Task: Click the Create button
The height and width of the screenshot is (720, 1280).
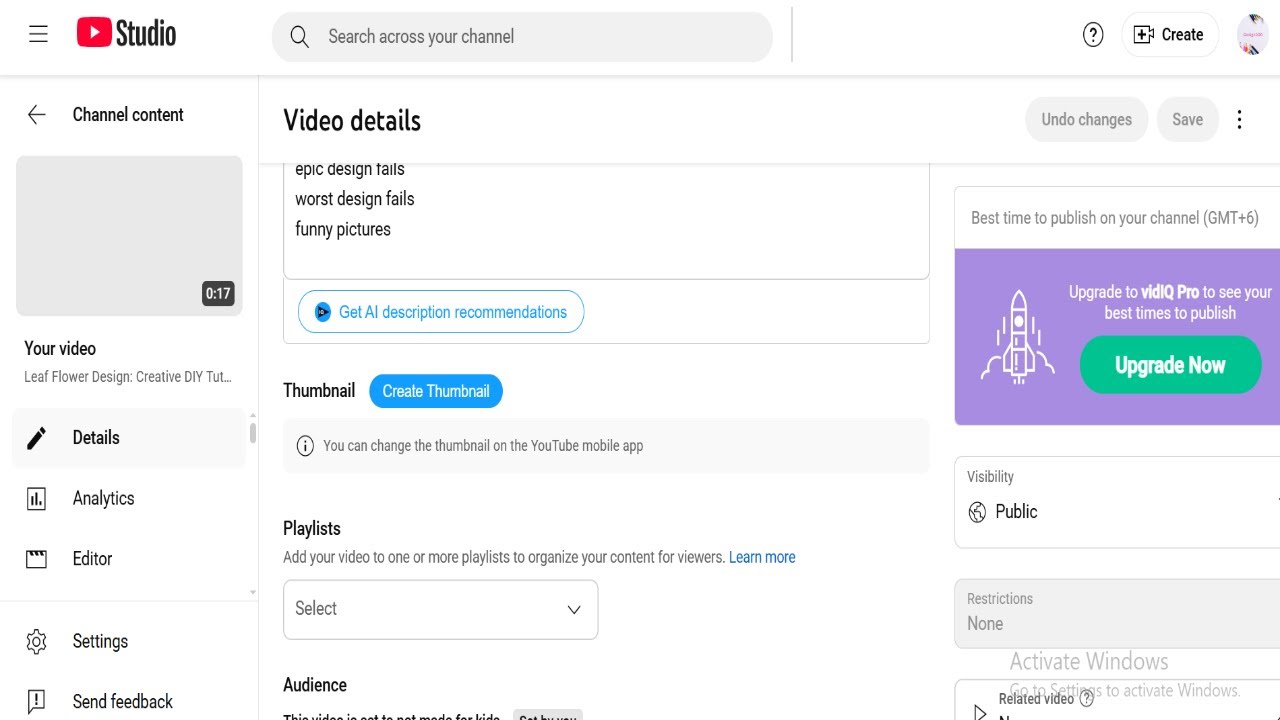Action: pyautogui.click(x=1169, y=35)
